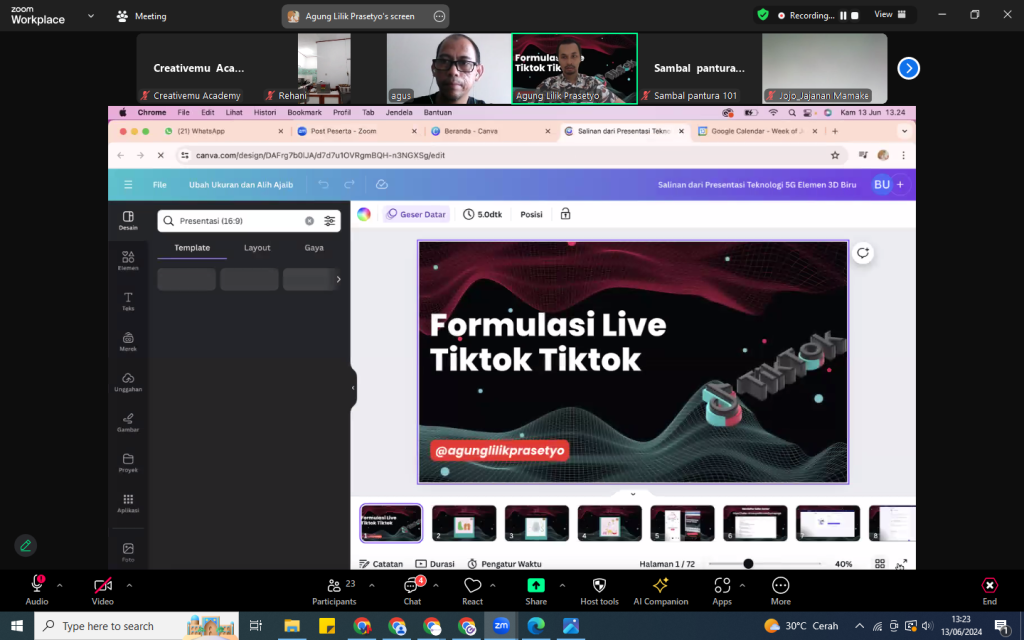Expand Zoom Audio options arrow
1024x640 pixels.
click(x=59, y=585)
